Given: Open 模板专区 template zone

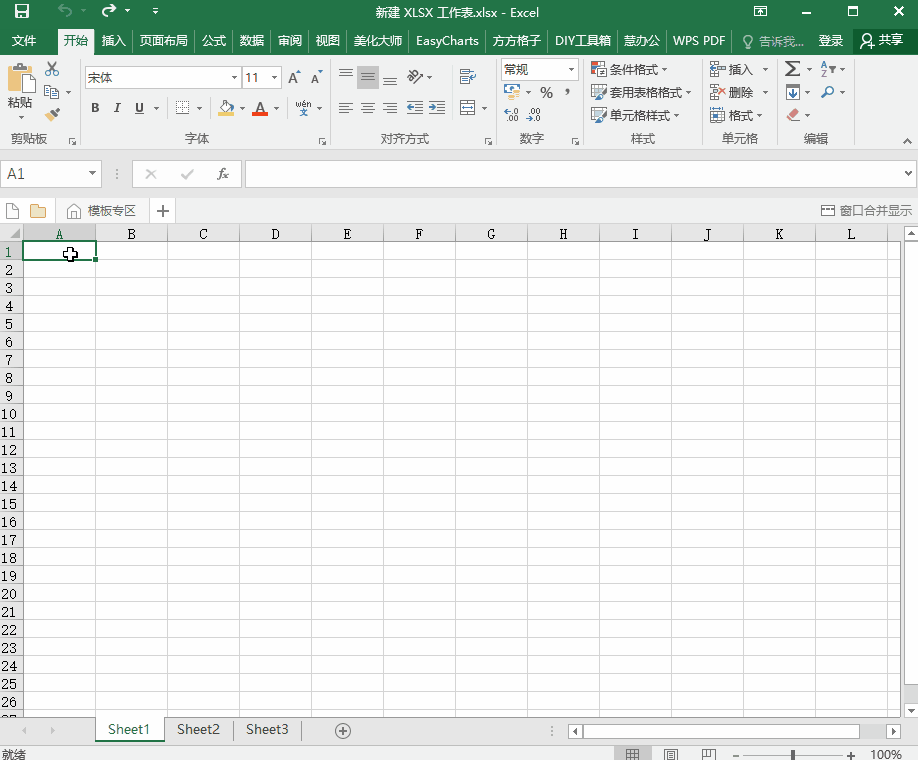Looking at the screenshot, I should click(x=101, y=211).
